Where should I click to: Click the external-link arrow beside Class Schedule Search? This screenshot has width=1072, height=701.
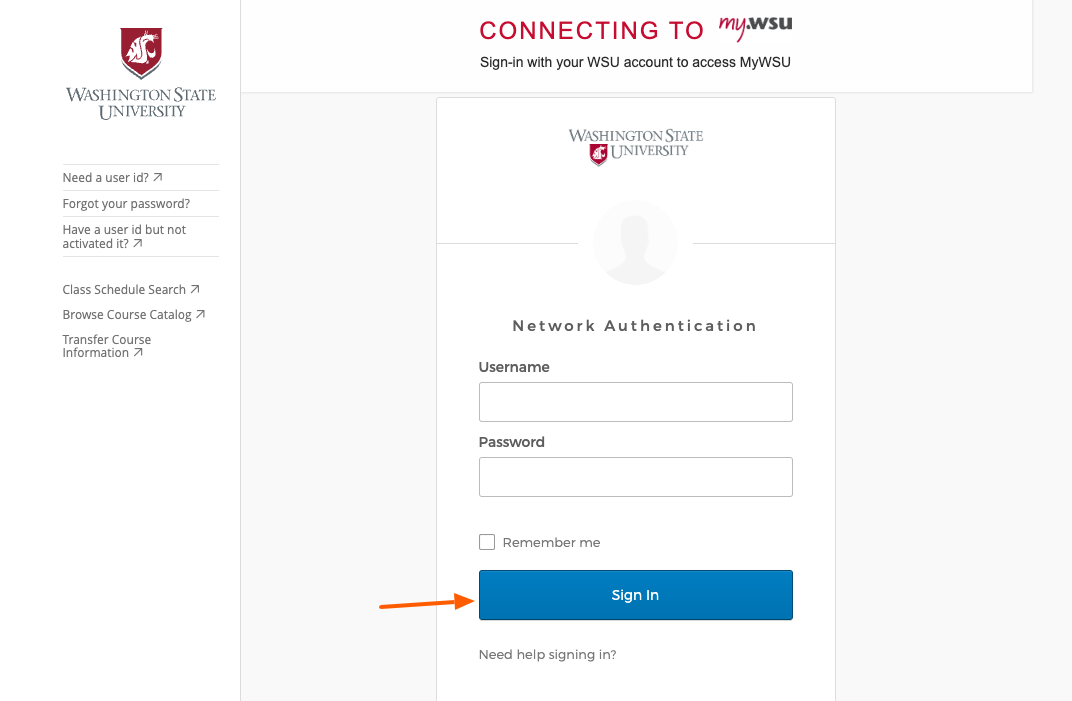click(196, 289)
